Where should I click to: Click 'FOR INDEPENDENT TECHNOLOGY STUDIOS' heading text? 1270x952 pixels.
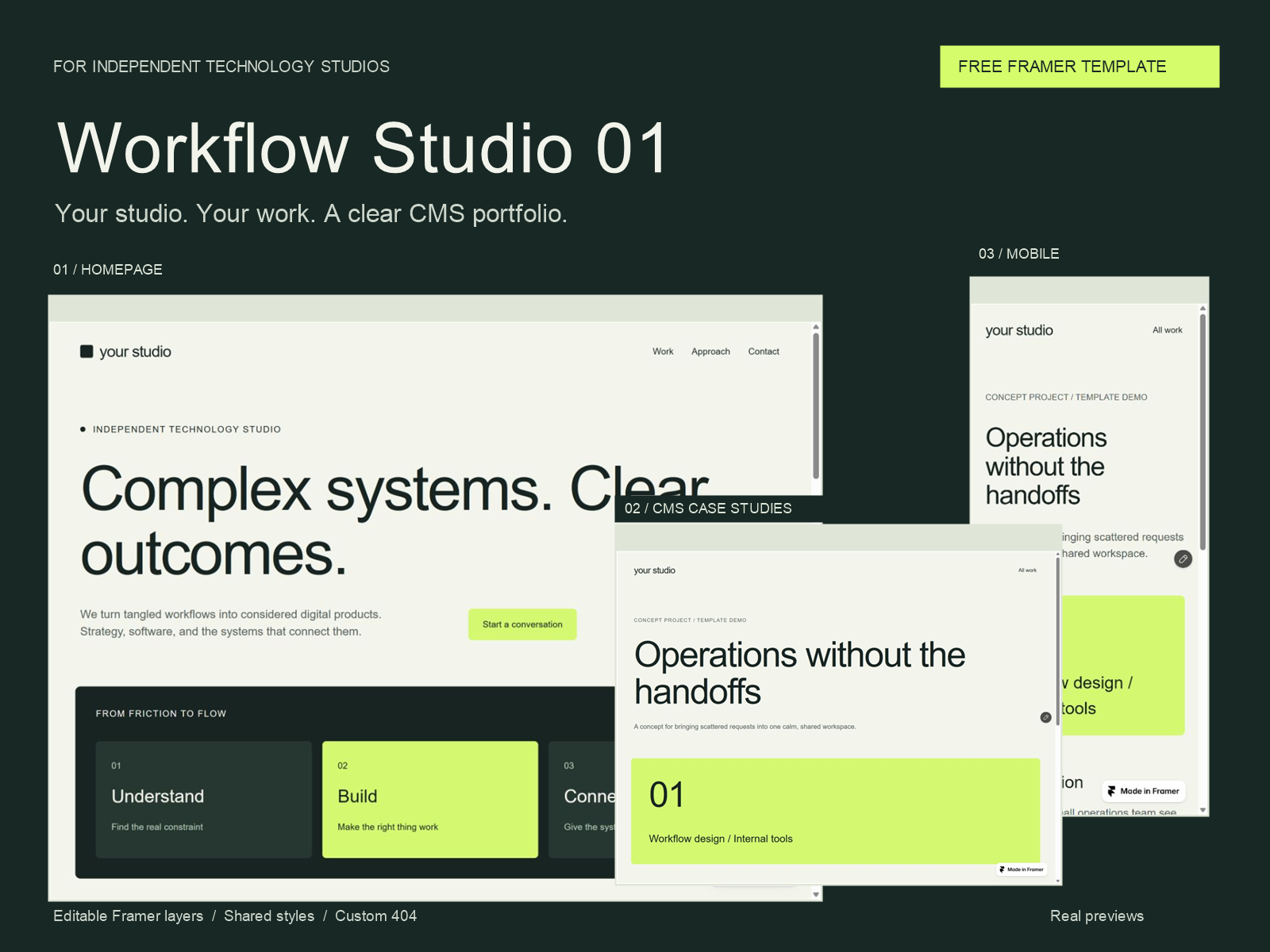221,67
